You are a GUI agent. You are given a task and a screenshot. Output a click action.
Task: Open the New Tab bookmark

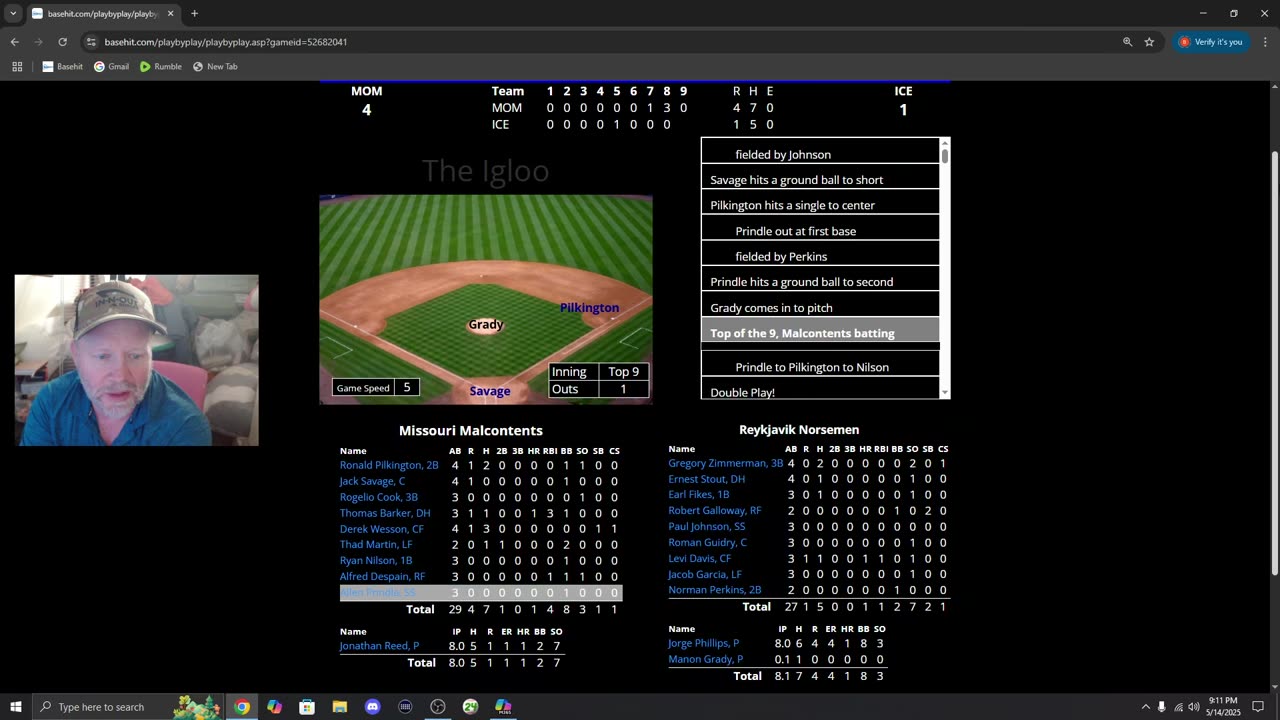(215, 67)
